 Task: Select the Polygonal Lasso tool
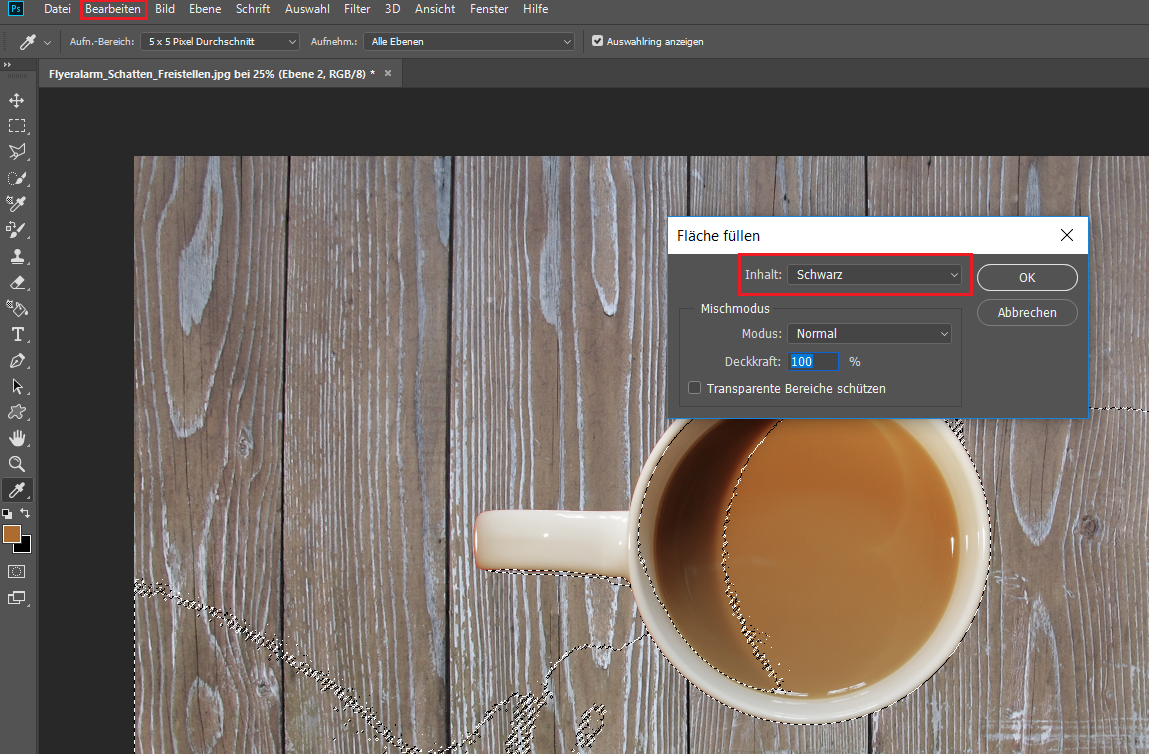click(x=17, y=152)
